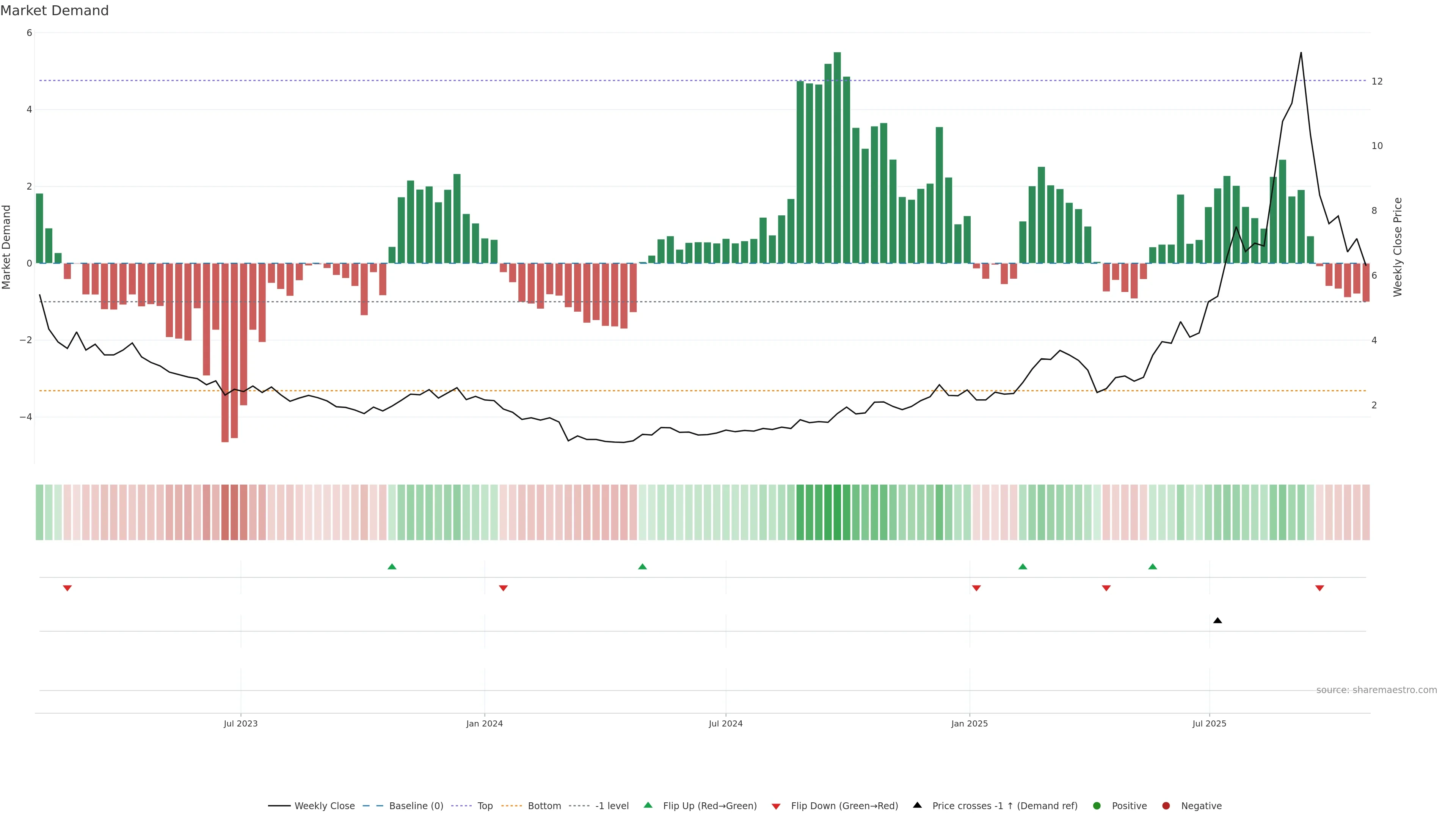The image size is (1456, 819).
Task: Click the Jul 2024 axis label
Action: tap(726, 723)
